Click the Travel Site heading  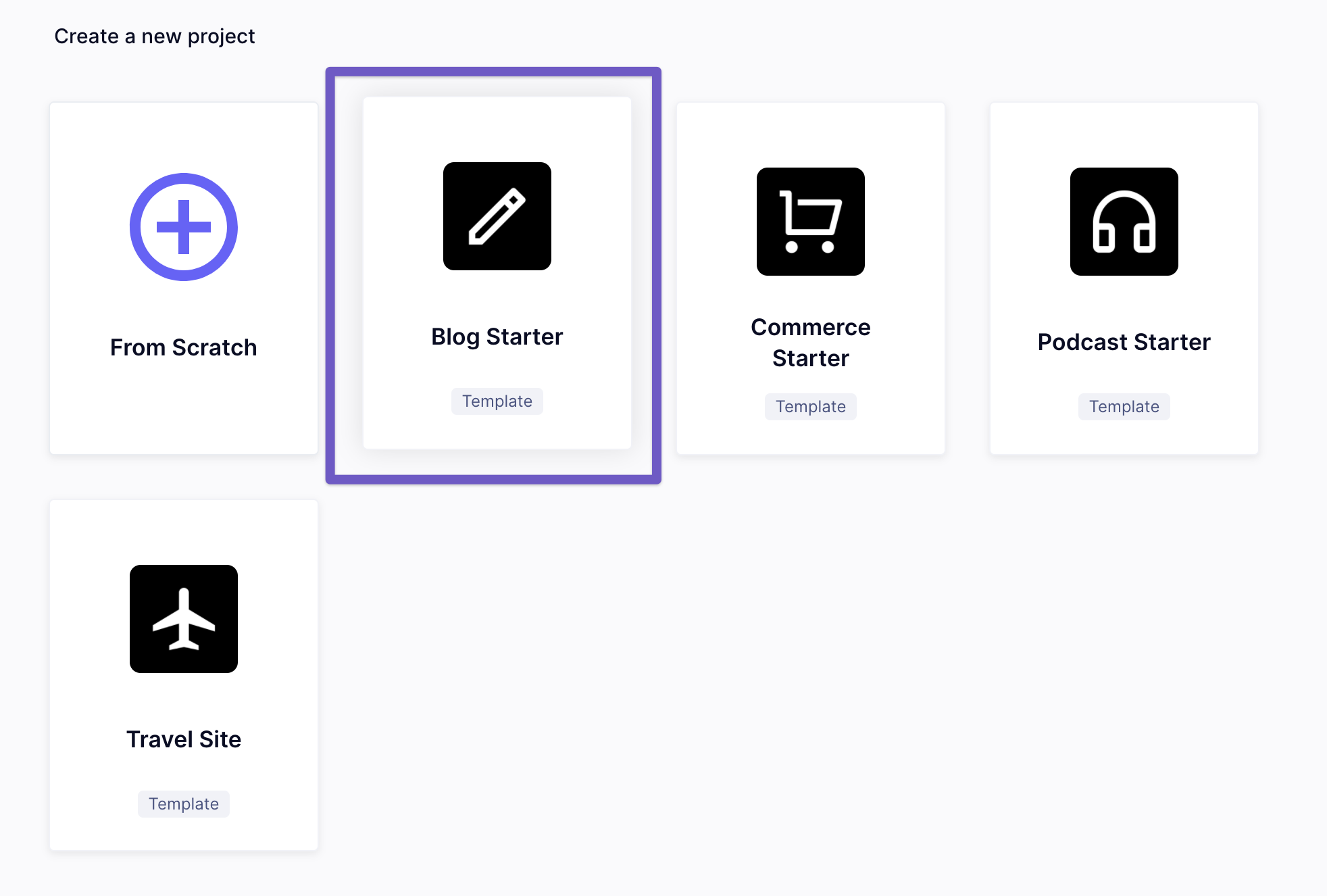(183, 739)
